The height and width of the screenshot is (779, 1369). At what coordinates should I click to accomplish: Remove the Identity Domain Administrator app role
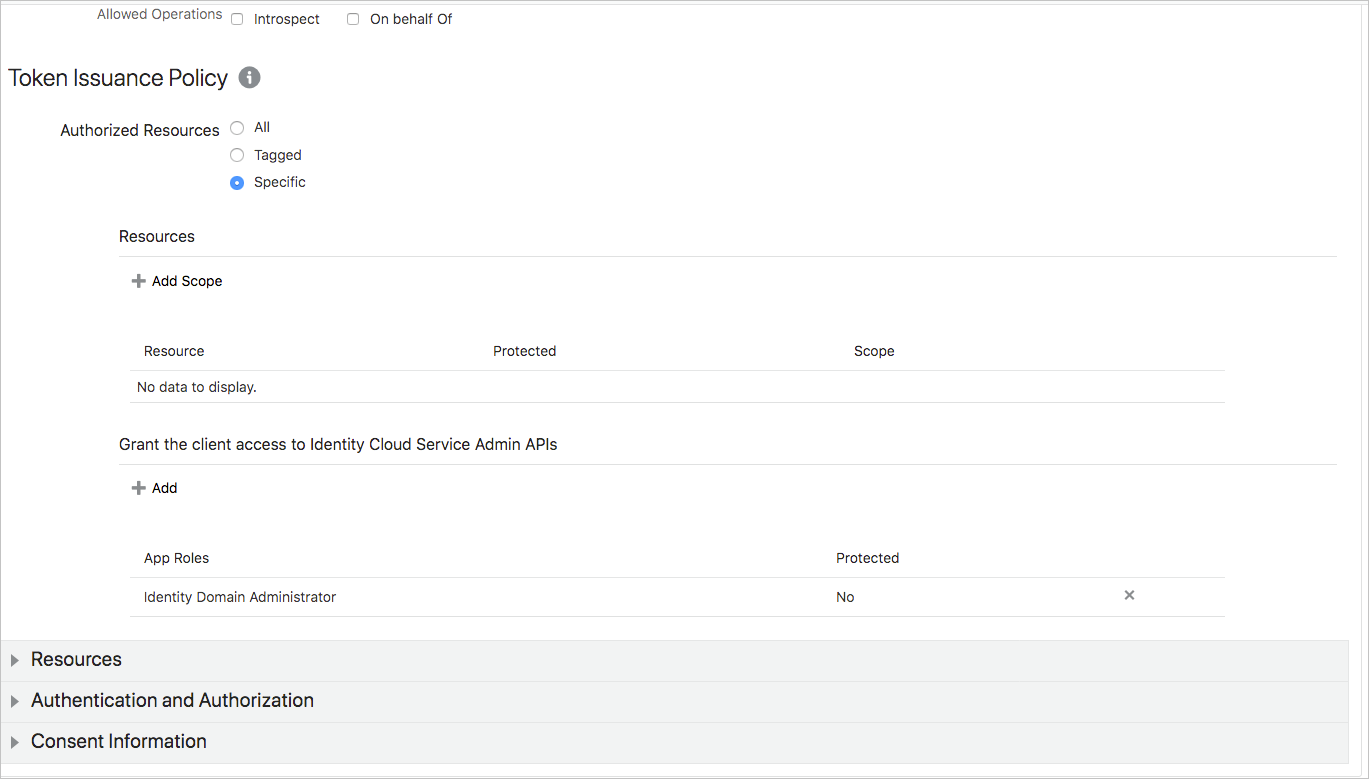click(x=1128, y=595)
